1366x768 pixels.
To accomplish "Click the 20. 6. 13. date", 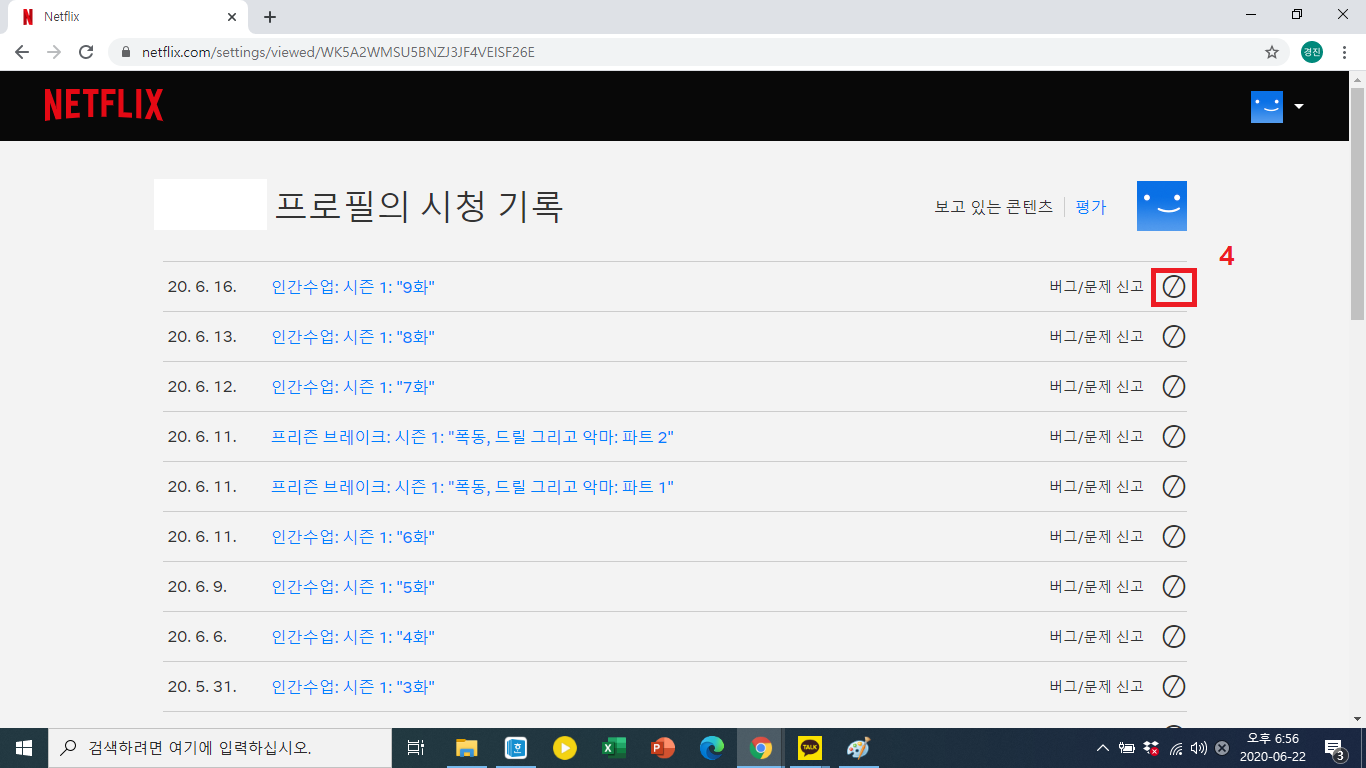I will (202, 337).
